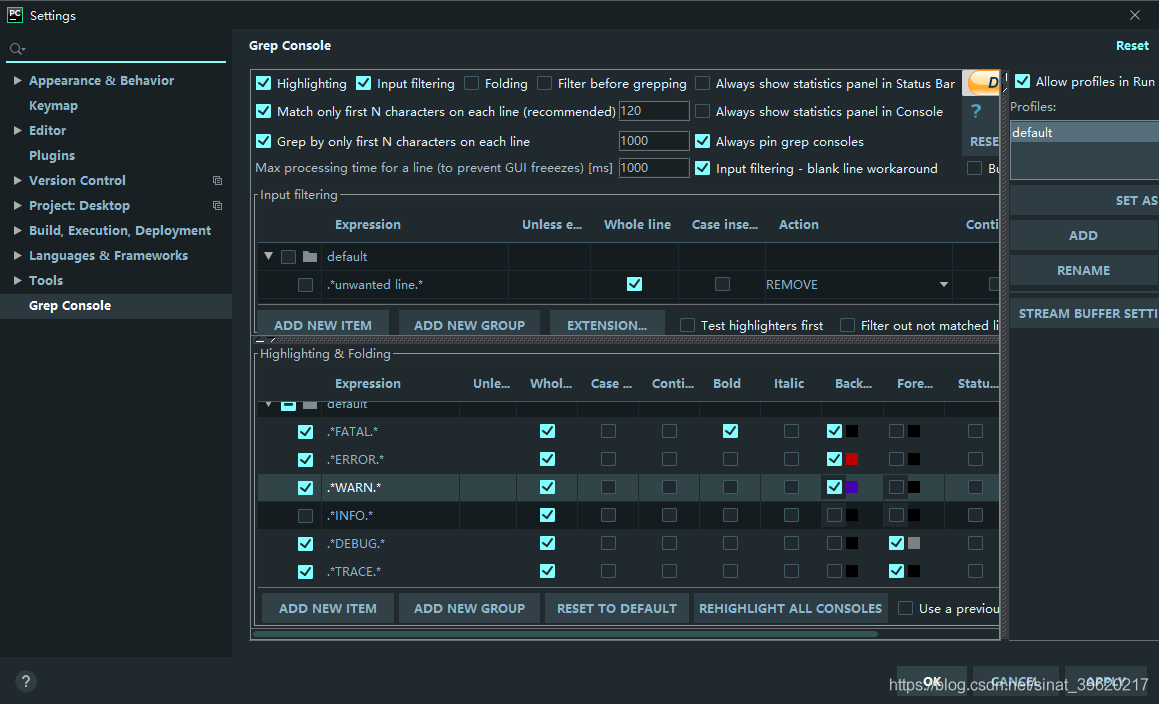Enable the Folding checkbox
Viewport: 1159px width, 704px height.
pos(471,83)
